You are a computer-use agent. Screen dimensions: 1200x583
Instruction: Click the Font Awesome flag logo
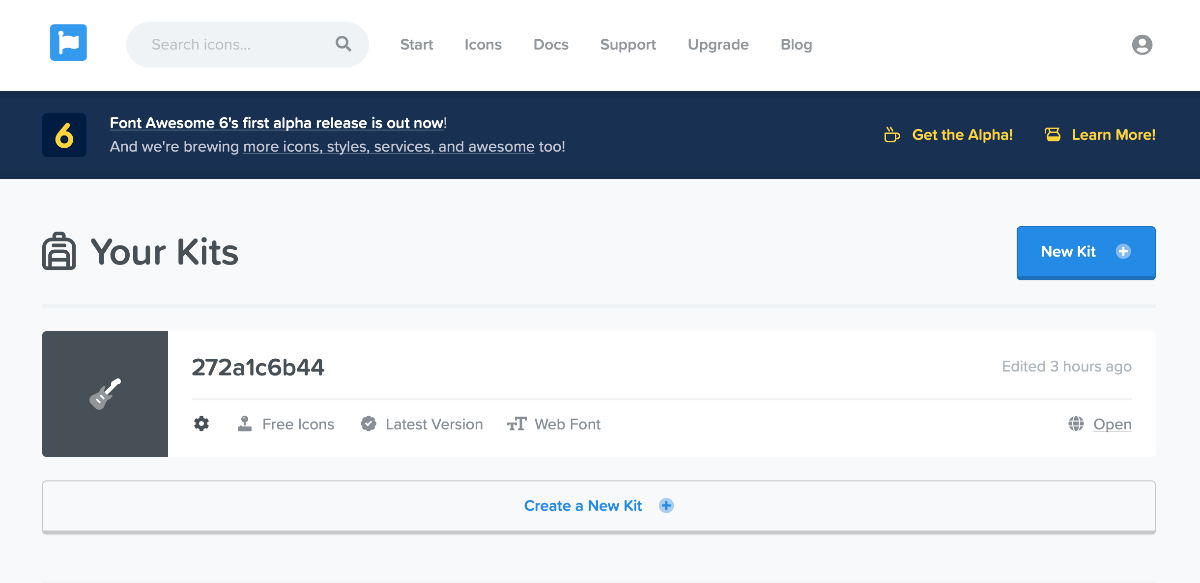(x=68, y=43)
